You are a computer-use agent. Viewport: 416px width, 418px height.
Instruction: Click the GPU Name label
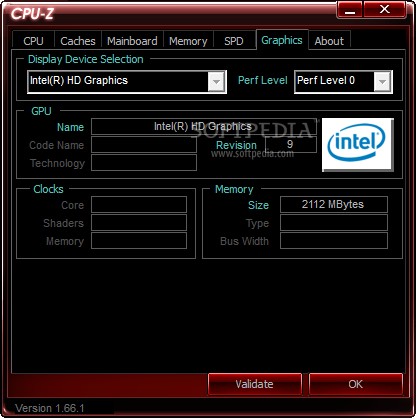[x=70, y=127]
